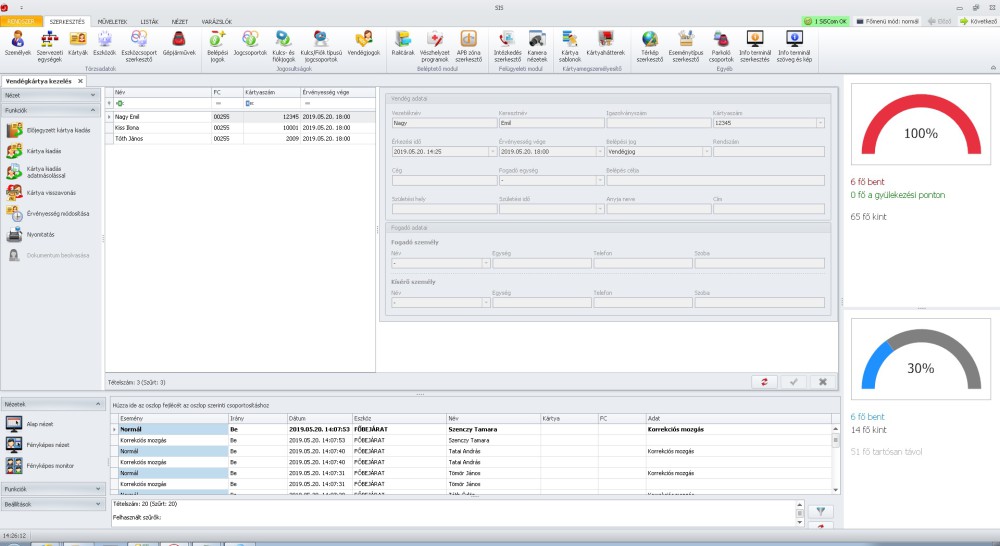Switch to Fényképes monitor view
This screenshot has height=546, width=1000.
tap(51, 466)
